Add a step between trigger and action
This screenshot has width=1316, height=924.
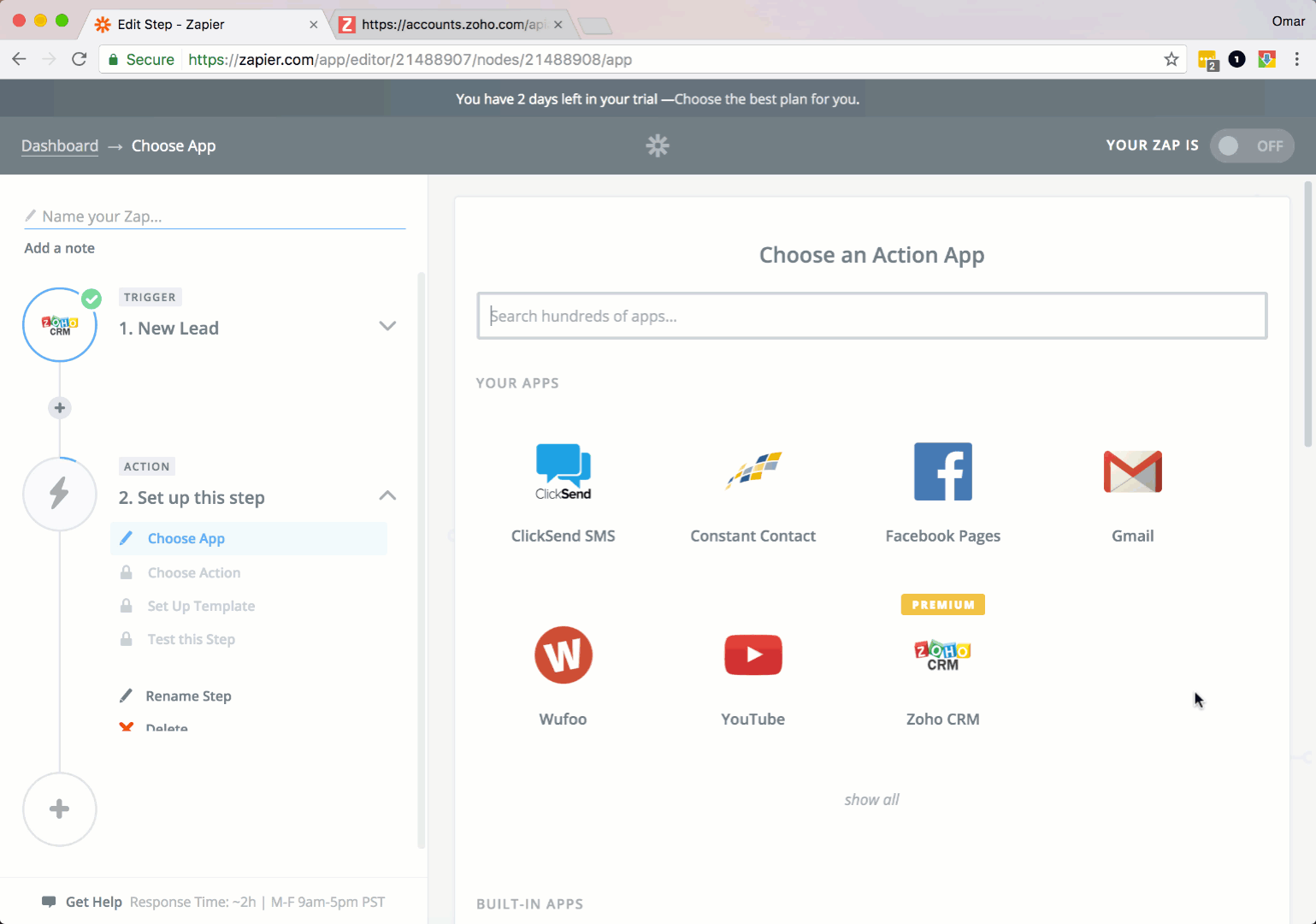coord(60,408)
